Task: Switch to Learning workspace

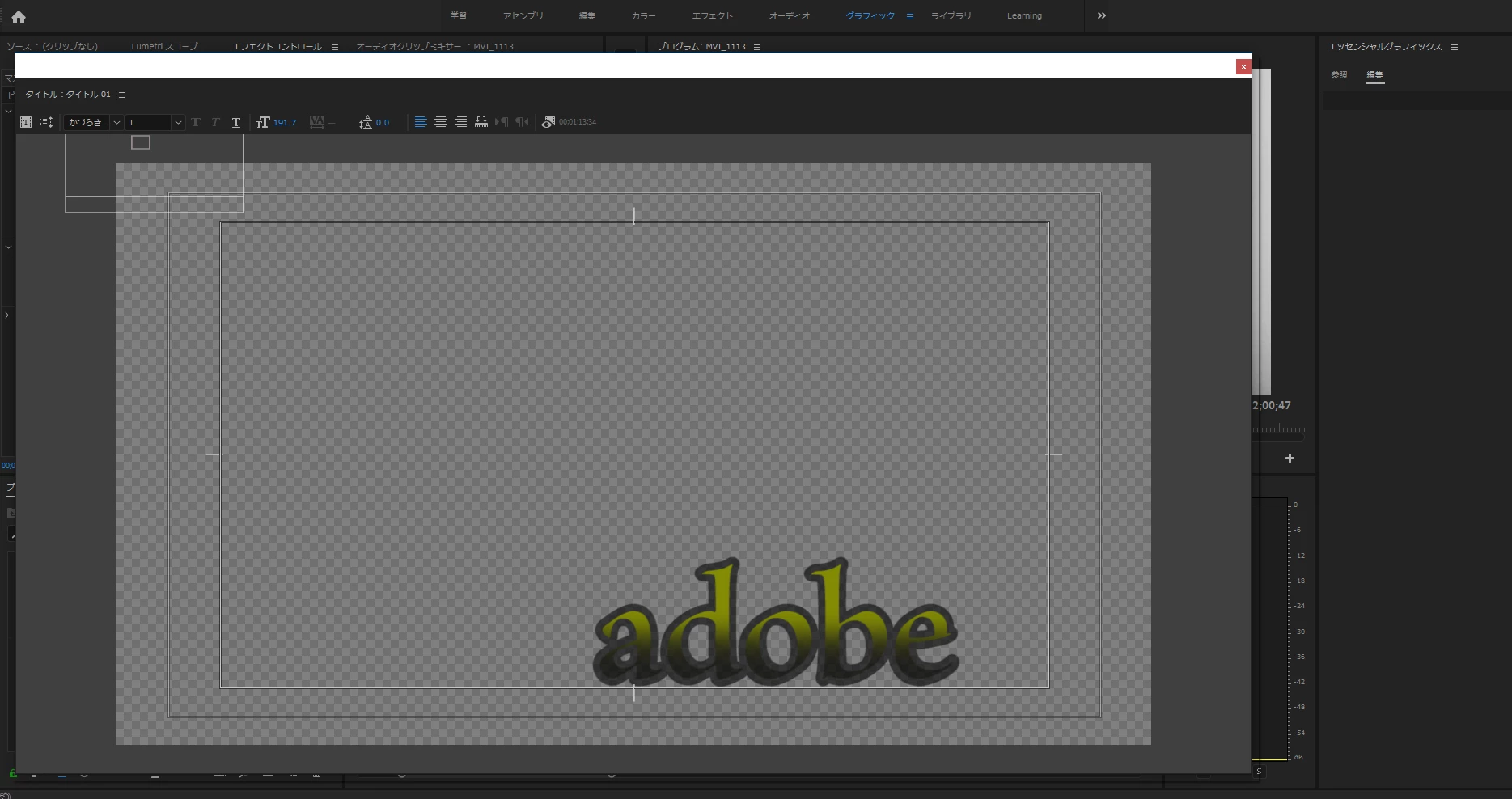Action: point(1024,15)
